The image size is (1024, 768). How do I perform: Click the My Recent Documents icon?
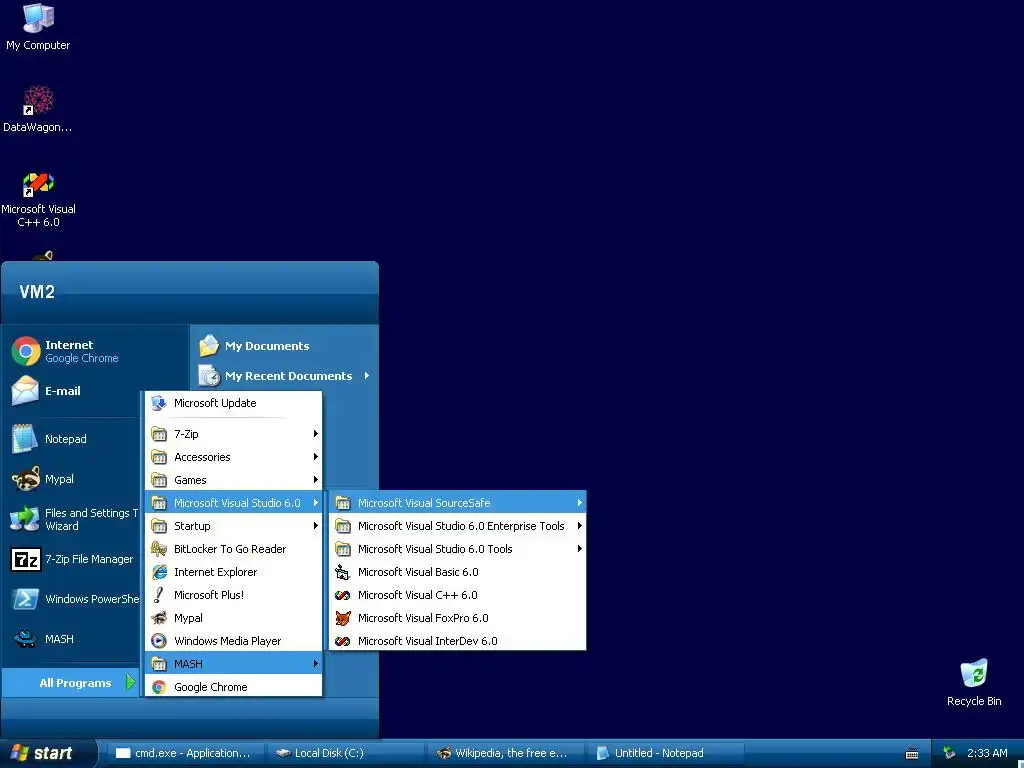point(209,376)
